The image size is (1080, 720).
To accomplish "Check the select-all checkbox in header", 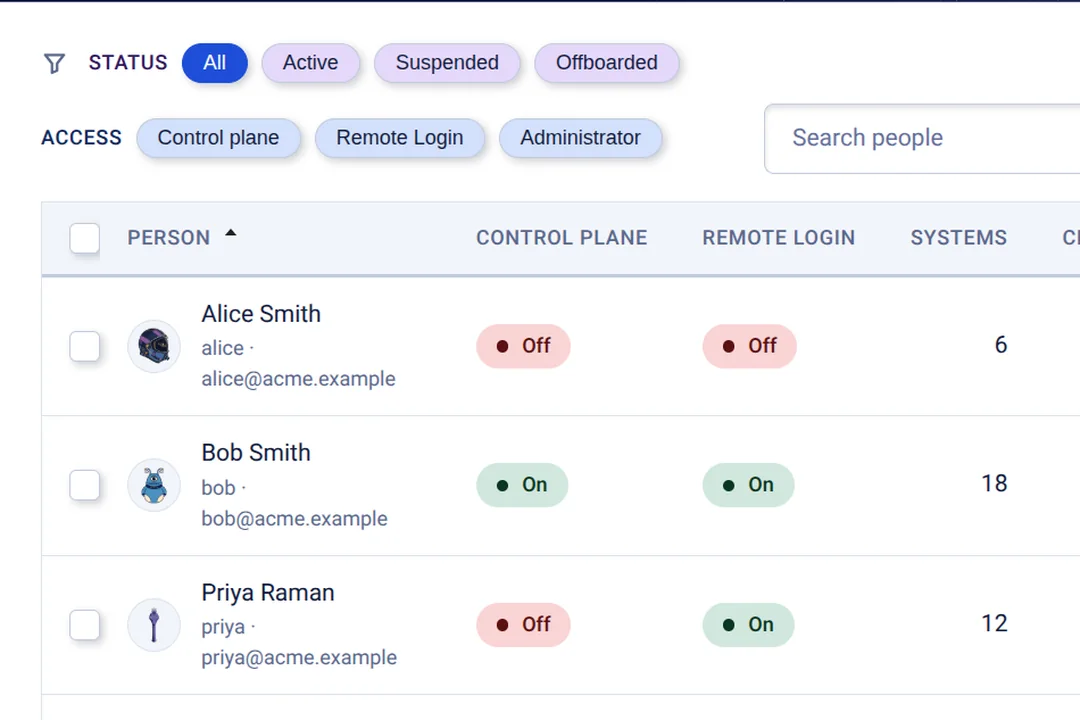I will coord(85,238).
